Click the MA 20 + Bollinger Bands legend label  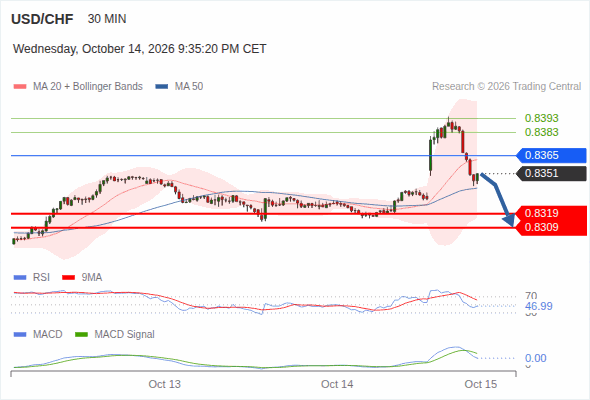click(x=88, y=87)
